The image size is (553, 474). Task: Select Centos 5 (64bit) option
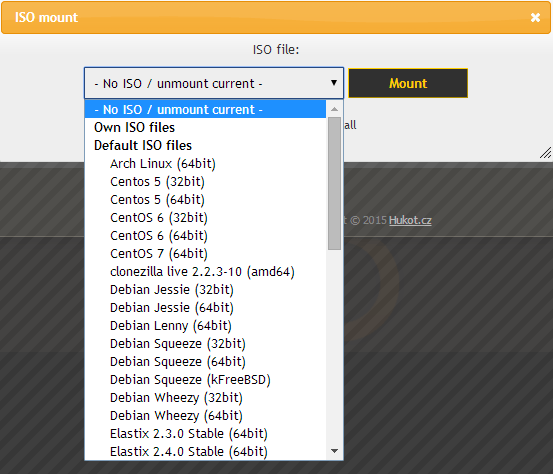[x=205, y=200]
